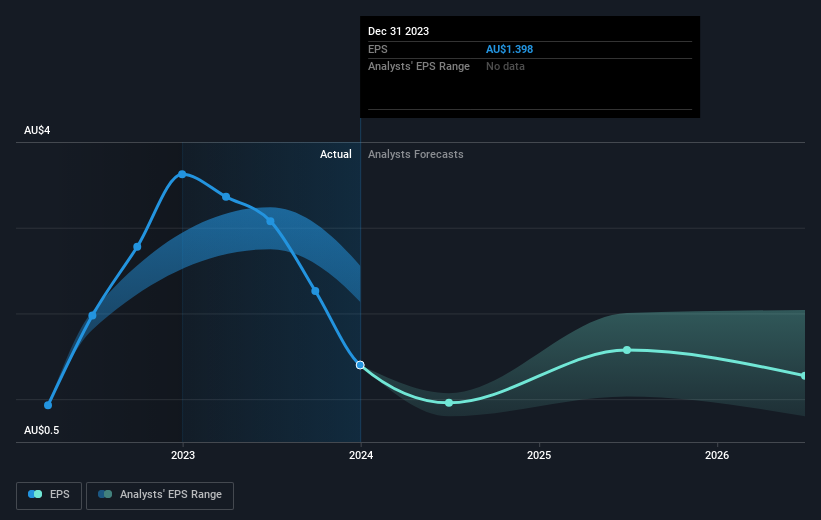Click the peak EPS point at 2023

[x=182, y=174]
